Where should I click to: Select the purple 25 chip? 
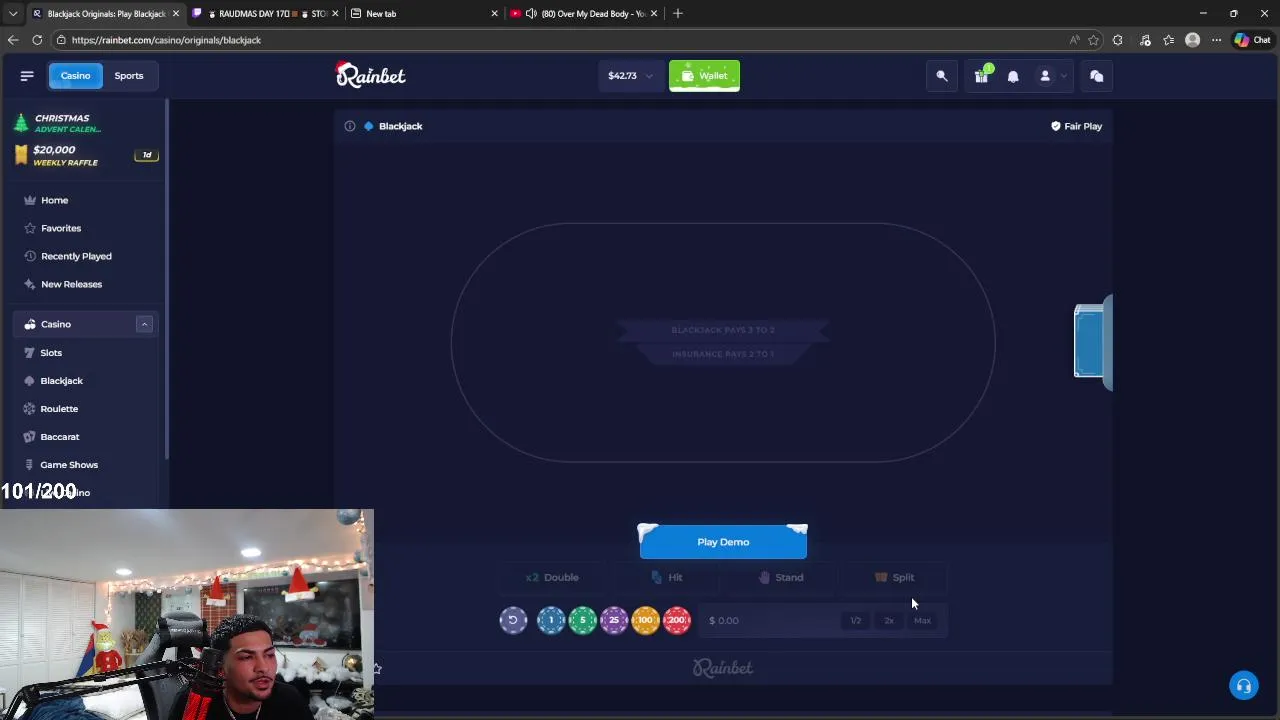614,620
